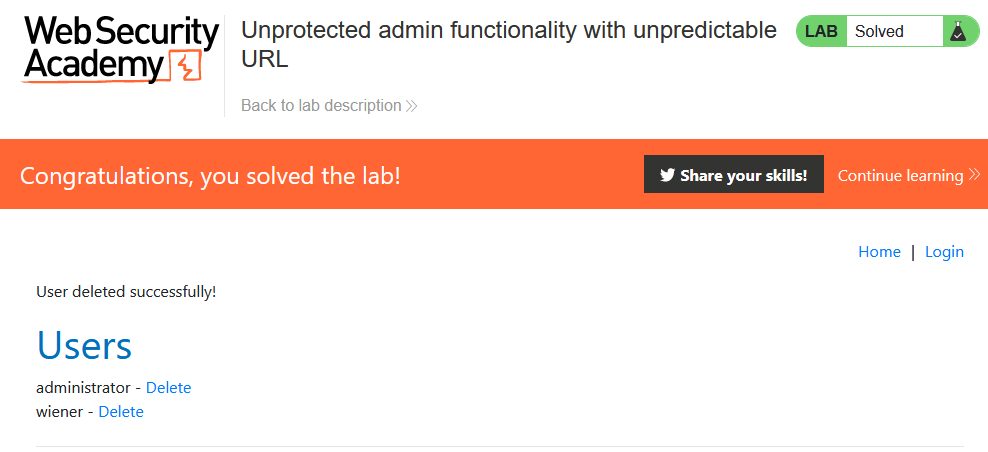
Task: Click the Twitter bird icon
Action: pyautogui.click(x=667, y=175)
